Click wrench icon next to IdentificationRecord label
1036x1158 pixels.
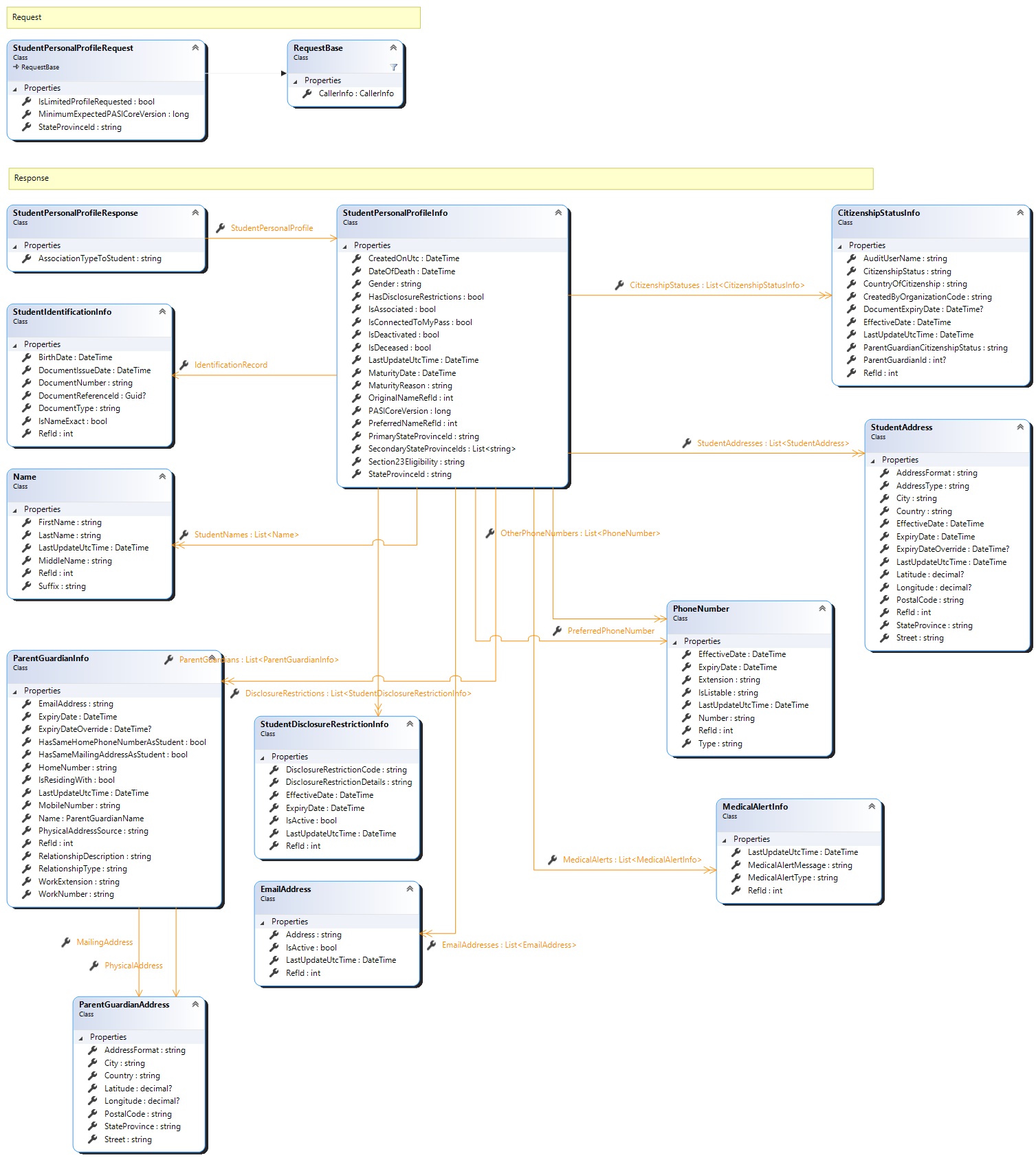(x=184, y=365)
